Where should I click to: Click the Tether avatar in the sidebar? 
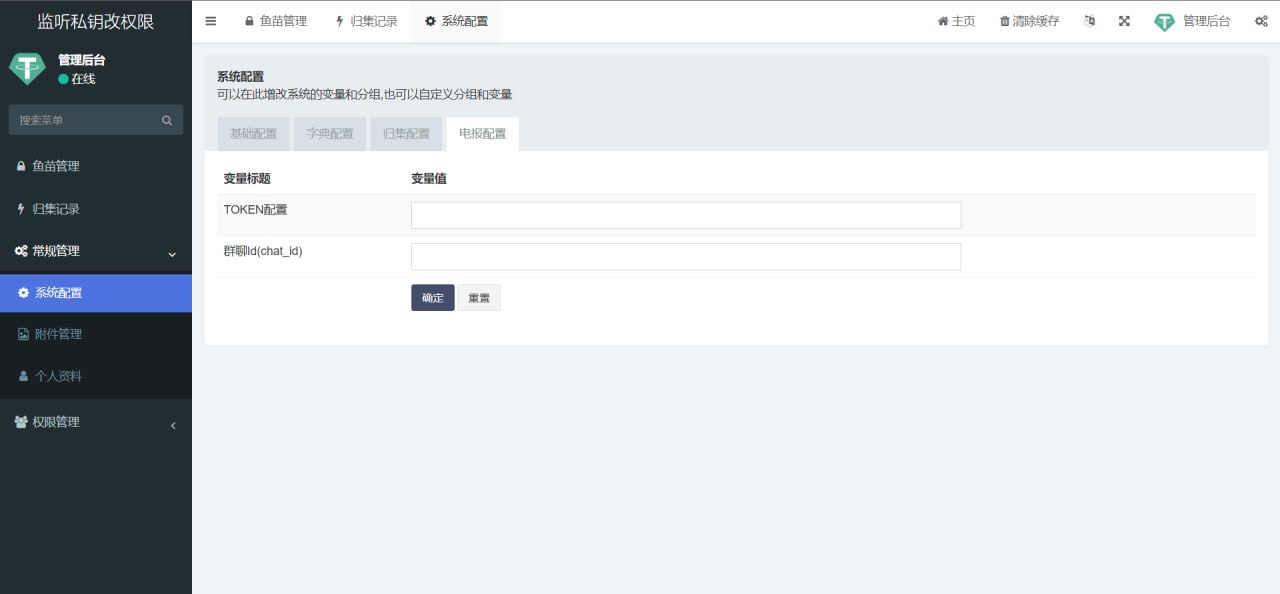[27, 68]
